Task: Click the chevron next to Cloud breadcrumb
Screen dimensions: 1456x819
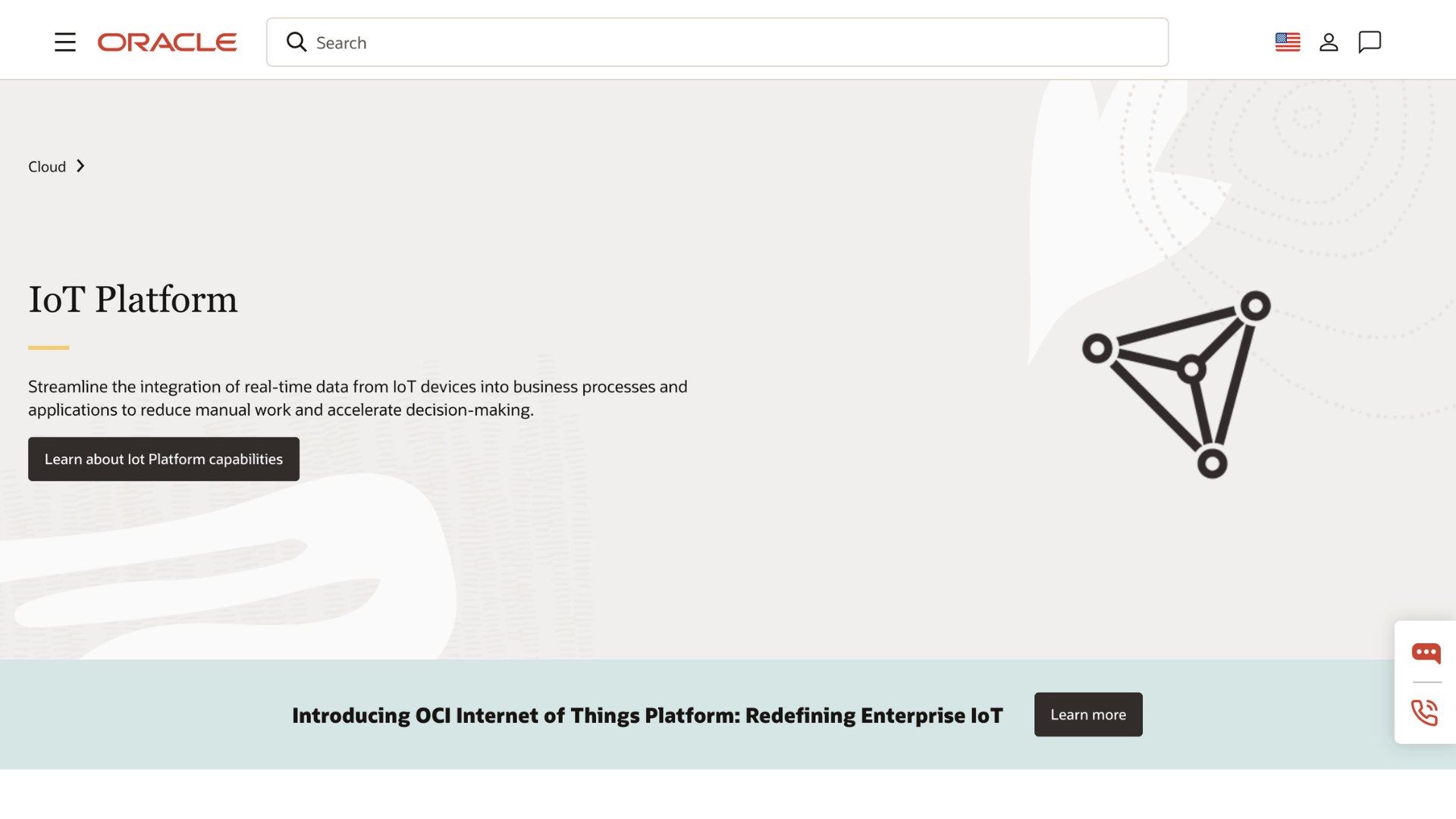Action: pyautogui.click(x=80, y=166)
